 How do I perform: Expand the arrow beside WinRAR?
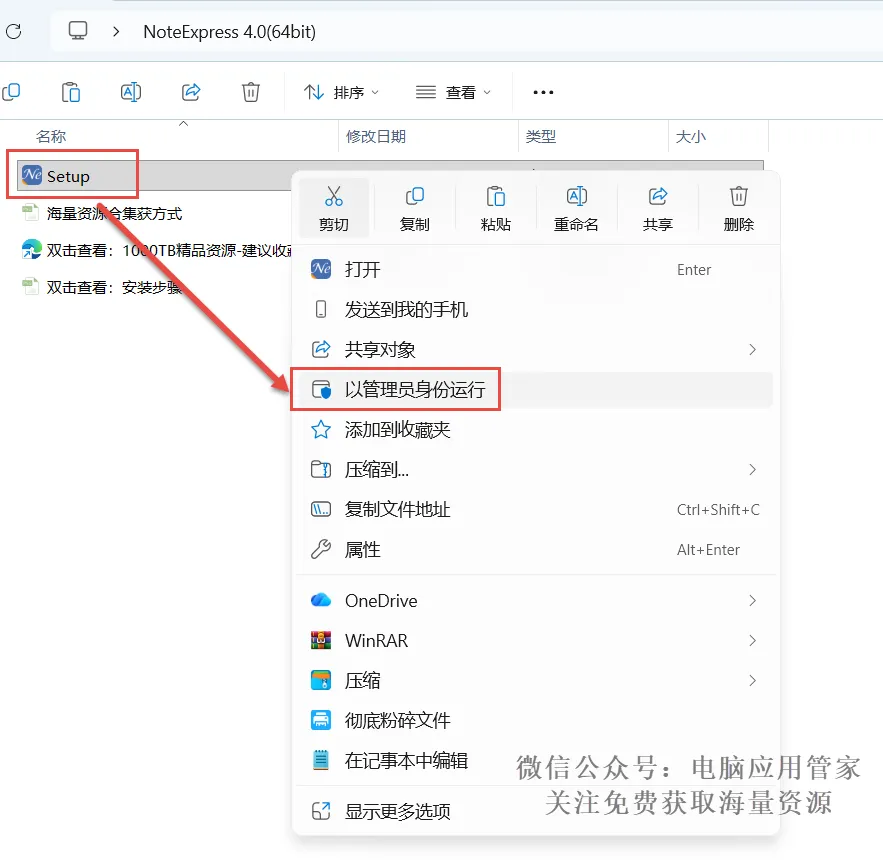[x=752, y=640]
